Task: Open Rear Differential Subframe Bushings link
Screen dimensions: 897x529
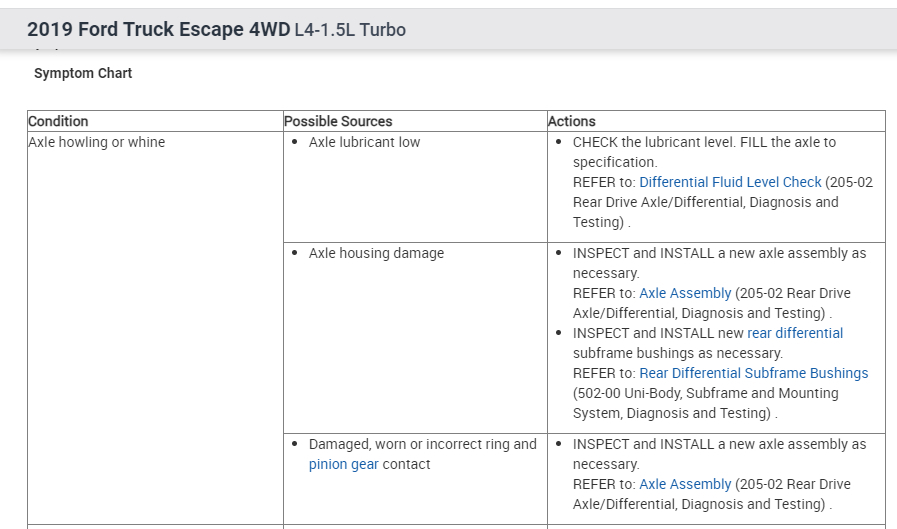Action: (x=753, y=373)
